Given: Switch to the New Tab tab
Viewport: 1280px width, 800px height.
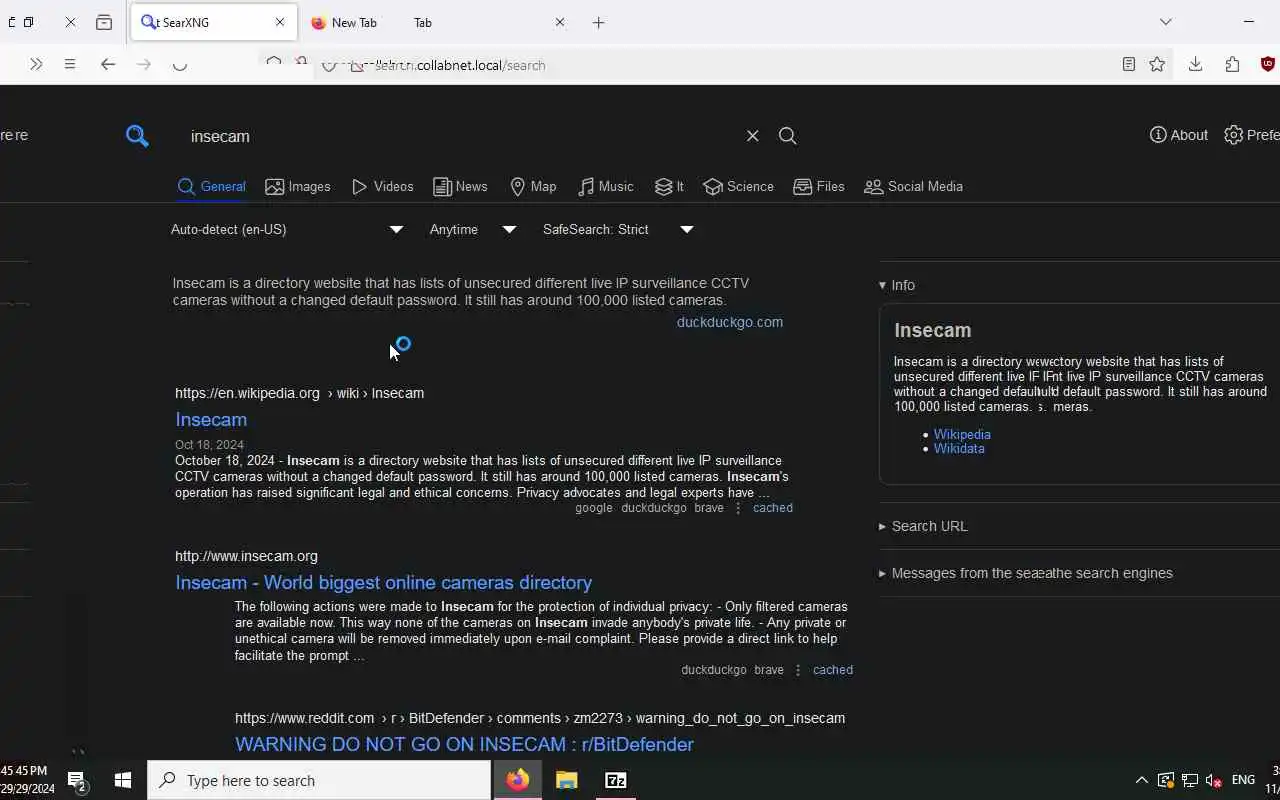Looking at the screenshot, I should pos(437,22).
